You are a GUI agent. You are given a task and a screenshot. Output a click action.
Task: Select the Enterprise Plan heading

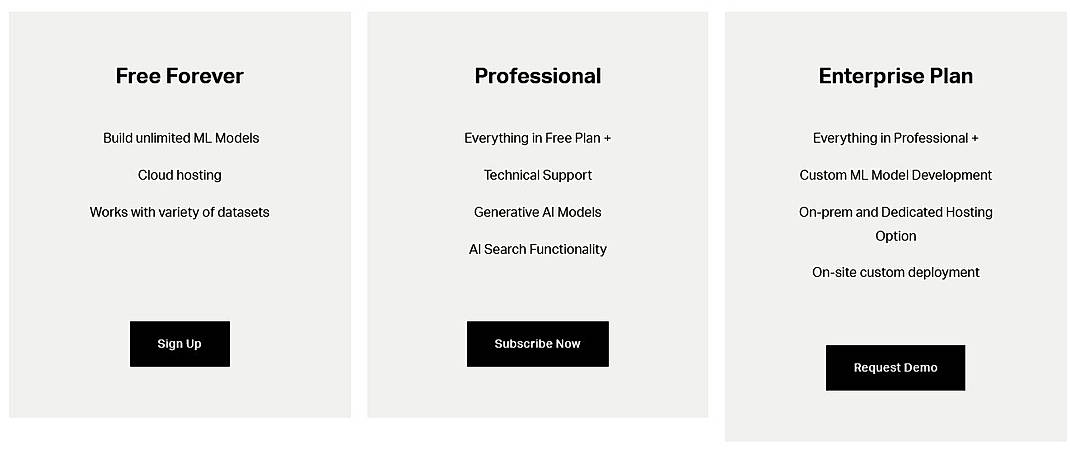[895, 76]
